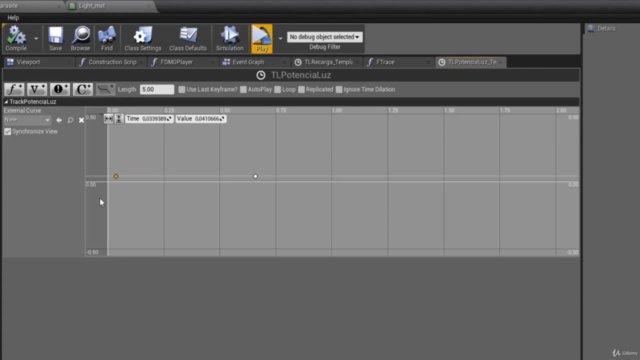Open Class Defaults

click(188, 38)
